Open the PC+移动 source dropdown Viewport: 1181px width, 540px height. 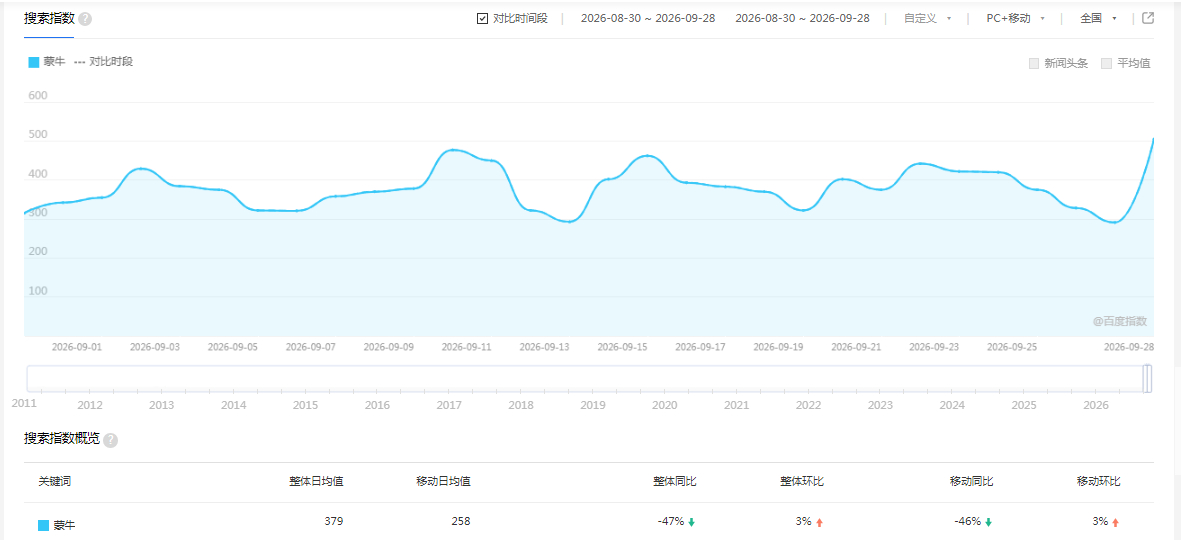1016,18
